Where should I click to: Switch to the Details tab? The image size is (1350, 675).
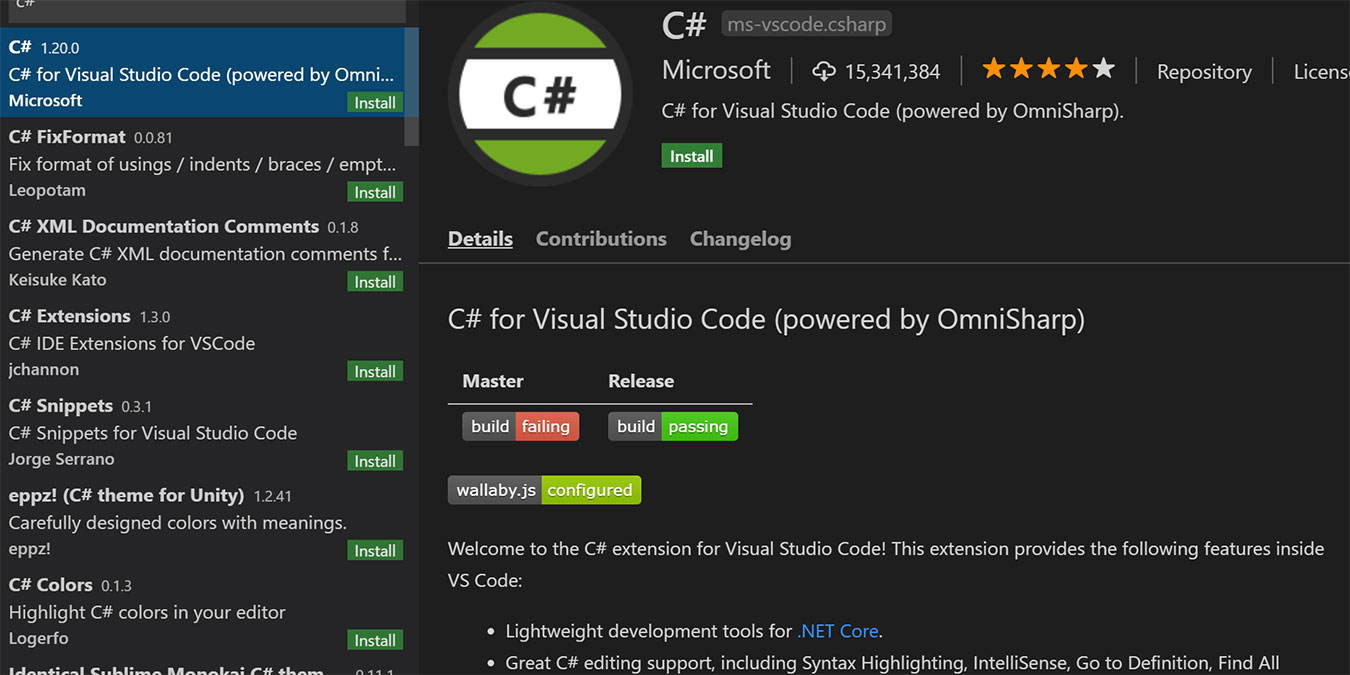[480, 239]
